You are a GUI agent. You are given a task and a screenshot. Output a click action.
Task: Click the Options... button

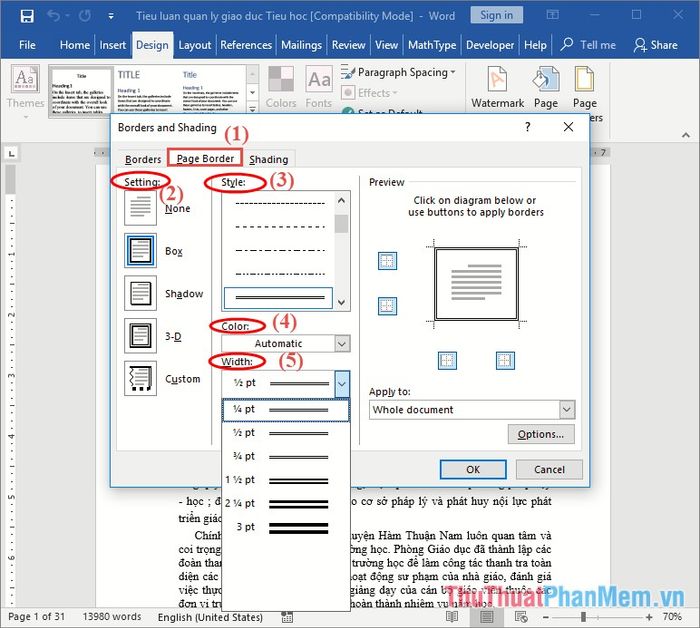click(541, 434)
